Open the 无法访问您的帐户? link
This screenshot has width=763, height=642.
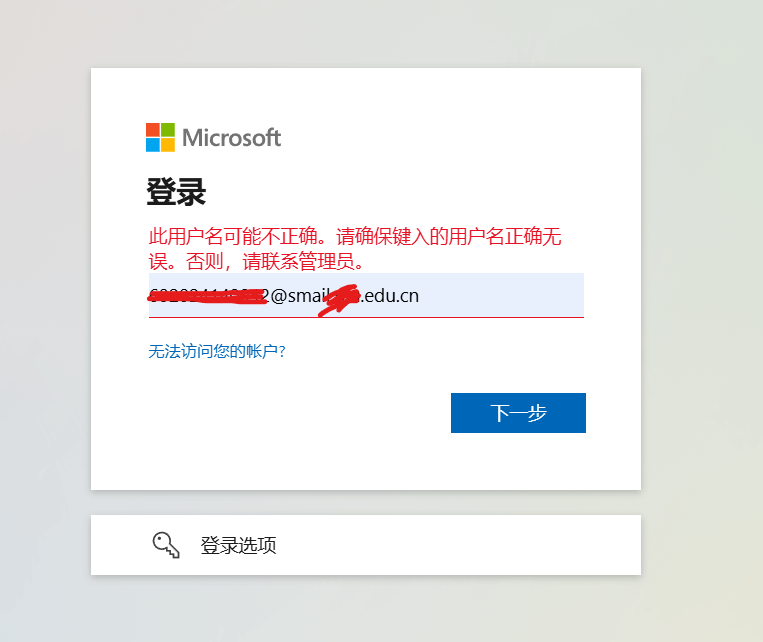pos(217,351)
